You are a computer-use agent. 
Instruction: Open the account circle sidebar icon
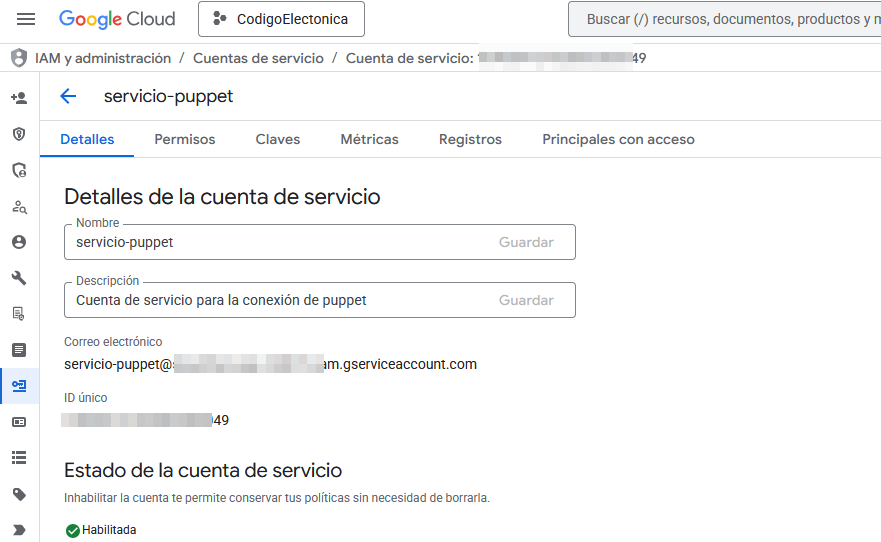[19, 242]
